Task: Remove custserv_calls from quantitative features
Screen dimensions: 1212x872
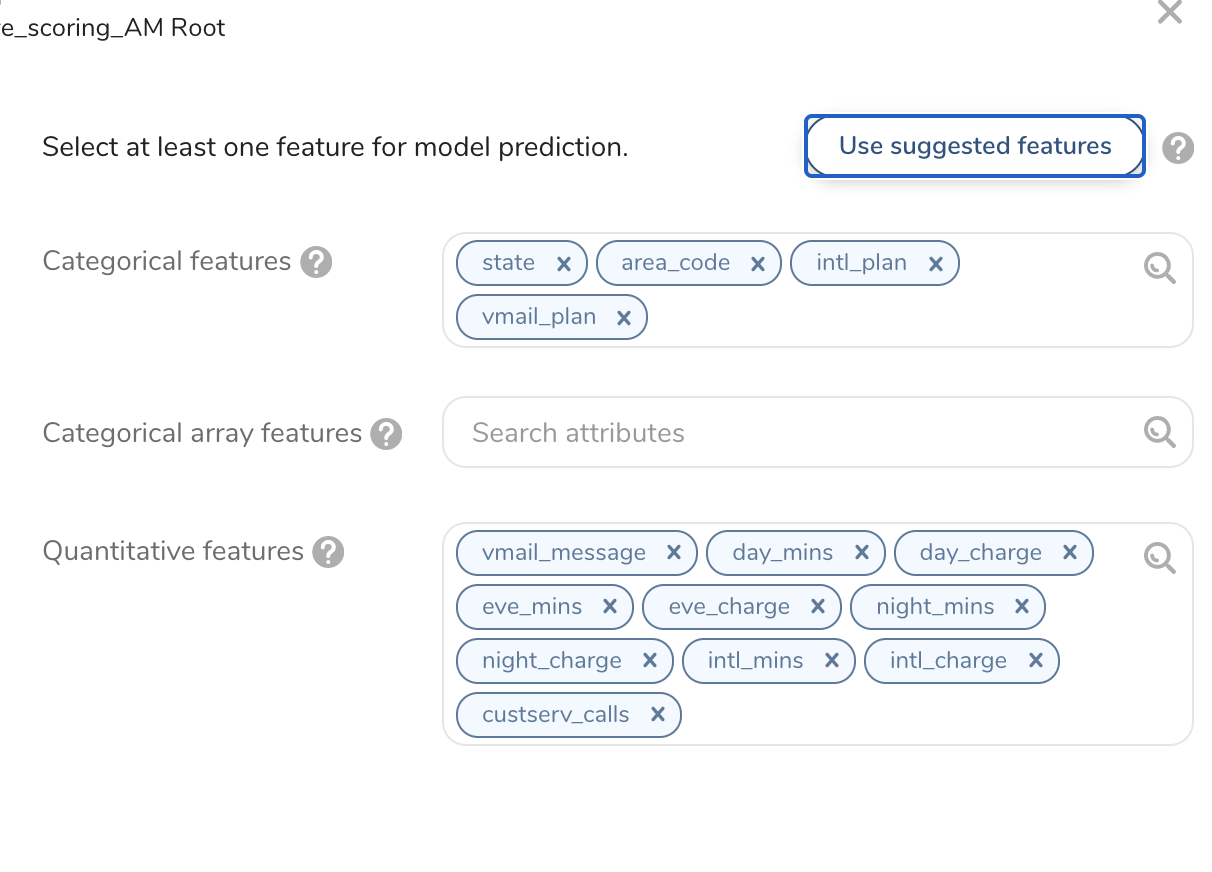Action: [x=658, y=715]
